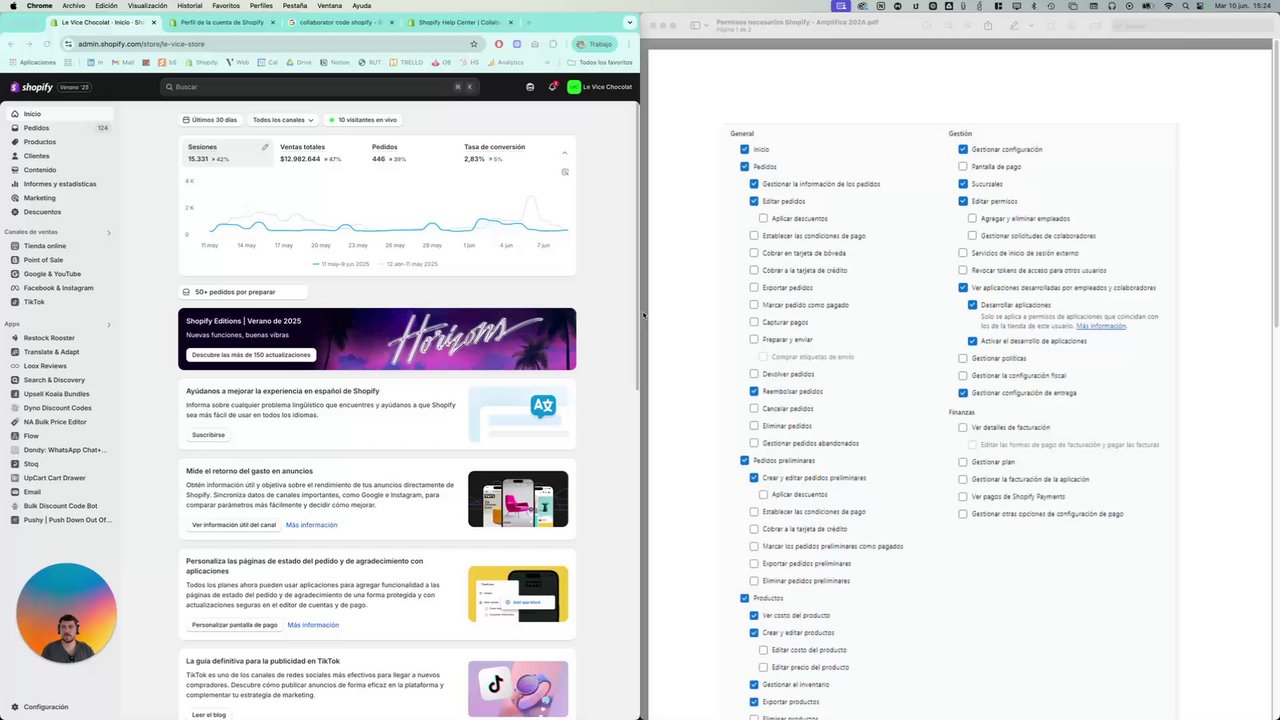Collapse the analytics card with the chevron

(564, 153)
